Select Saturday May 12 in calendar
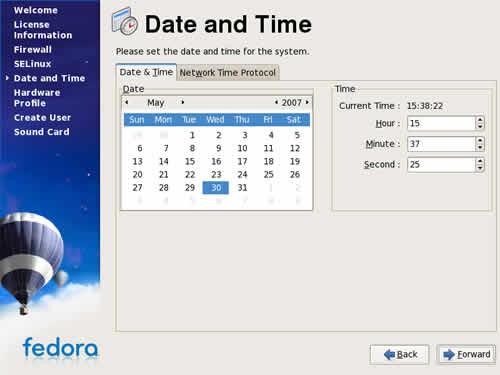 295,148
